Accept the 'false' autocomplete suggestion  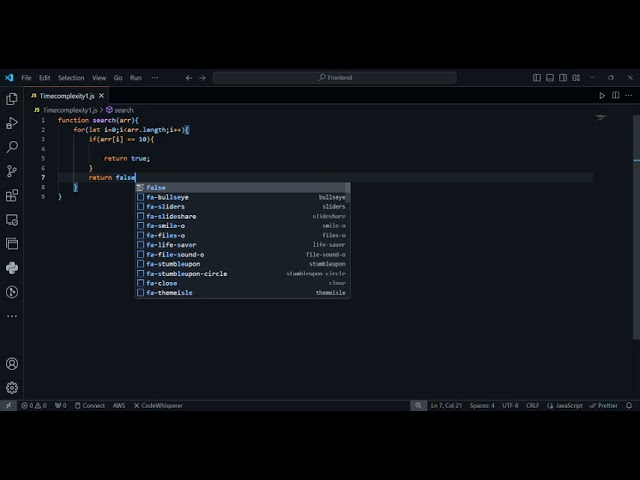coord(243,187)
